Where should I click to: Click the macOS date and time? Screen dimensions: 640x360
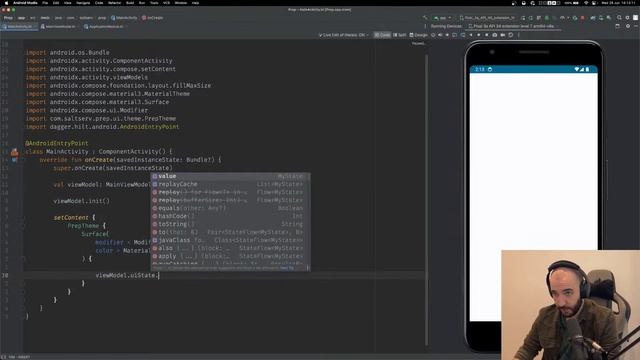click(618, 3)
